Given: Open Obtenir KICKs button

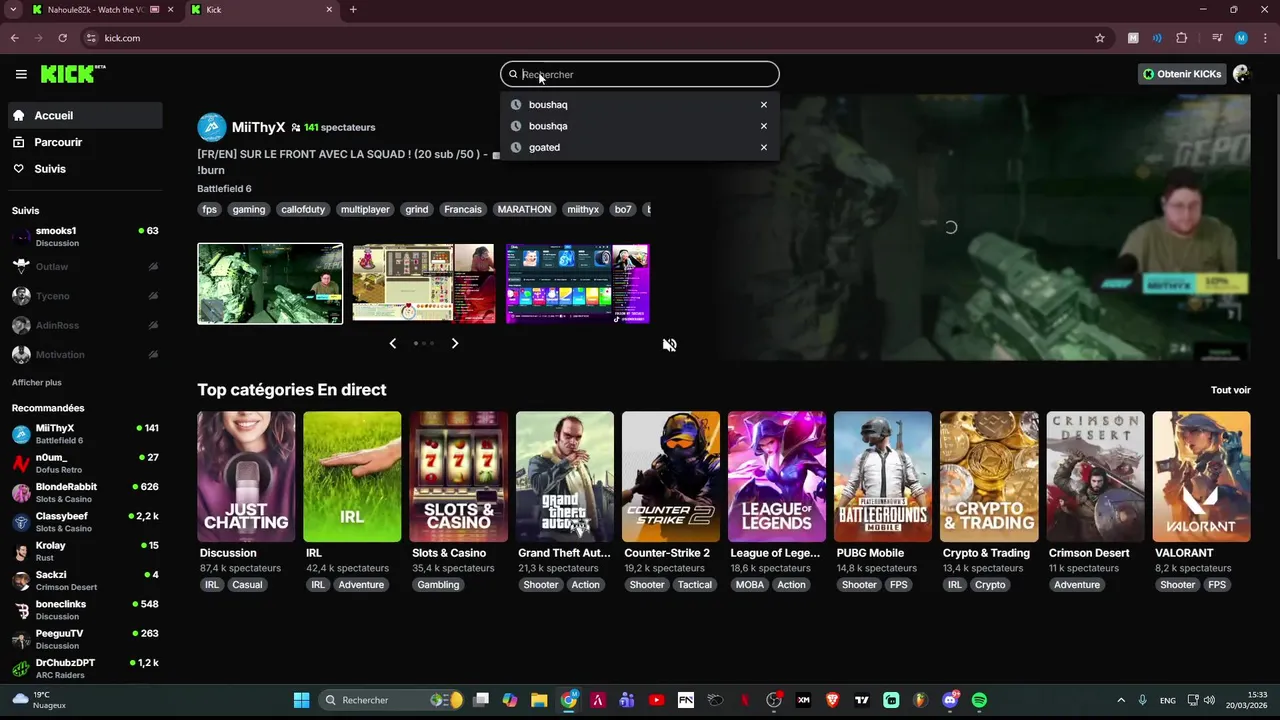Looking at the screenshot, I should coord(1183,74).
